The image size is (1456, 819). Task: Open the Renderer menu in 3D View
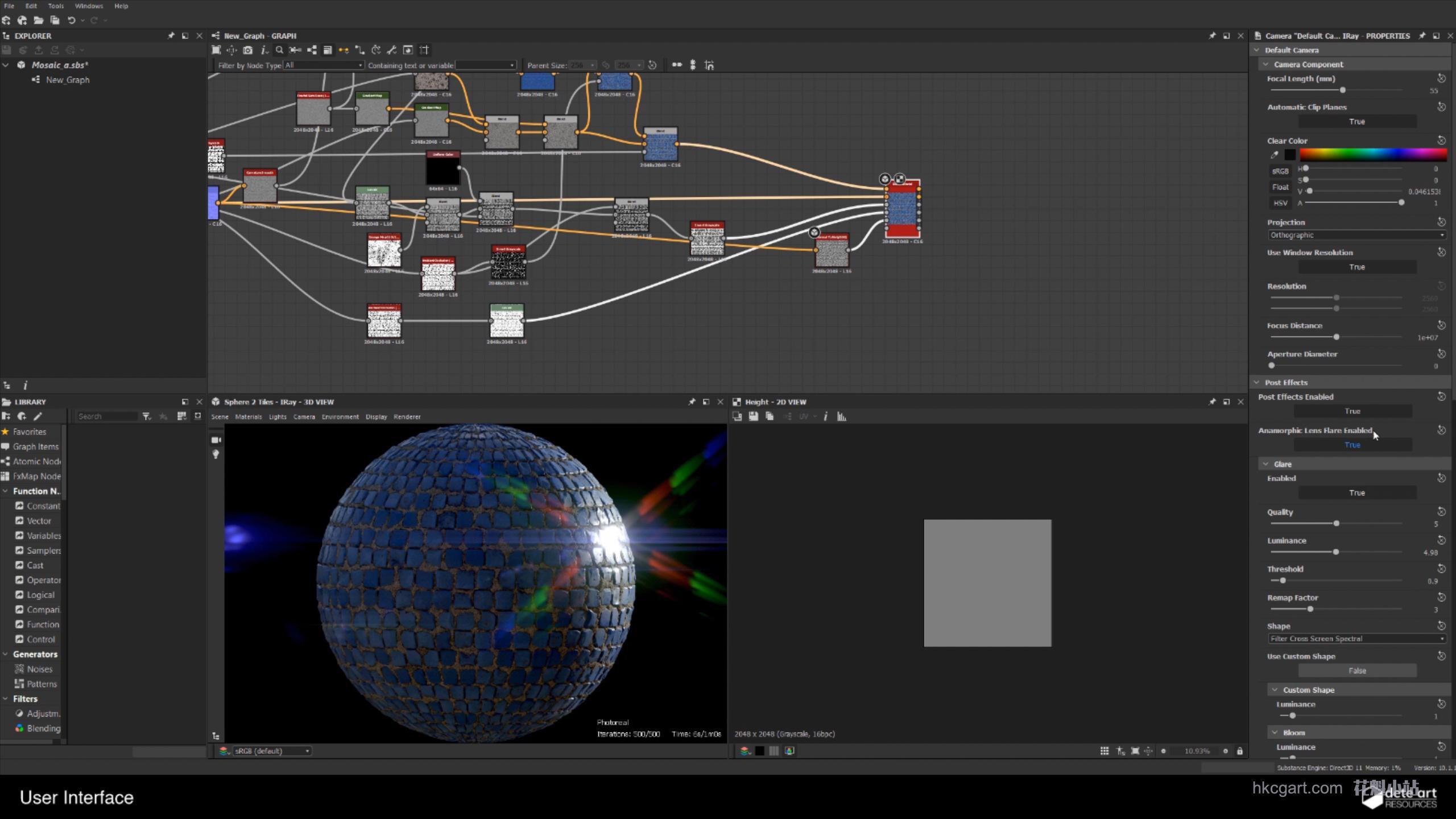coord(407,417)
